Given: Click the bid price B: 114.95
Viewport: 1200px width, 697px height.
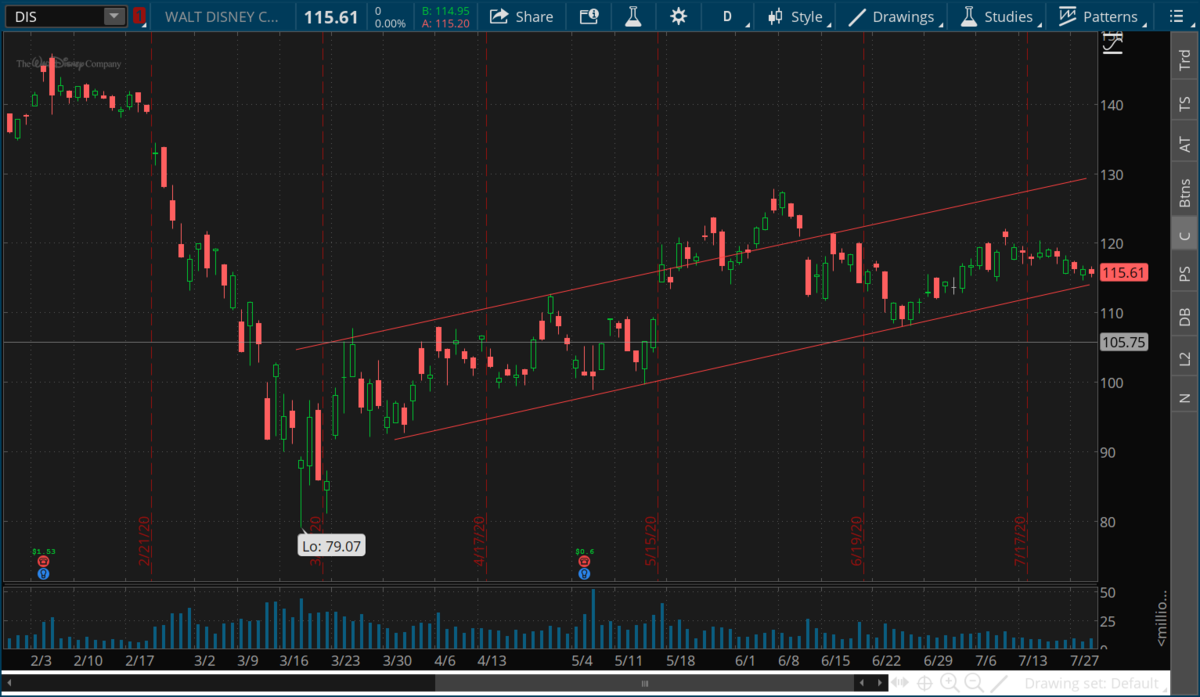Looking at the screenshot, I should (445, 10).
